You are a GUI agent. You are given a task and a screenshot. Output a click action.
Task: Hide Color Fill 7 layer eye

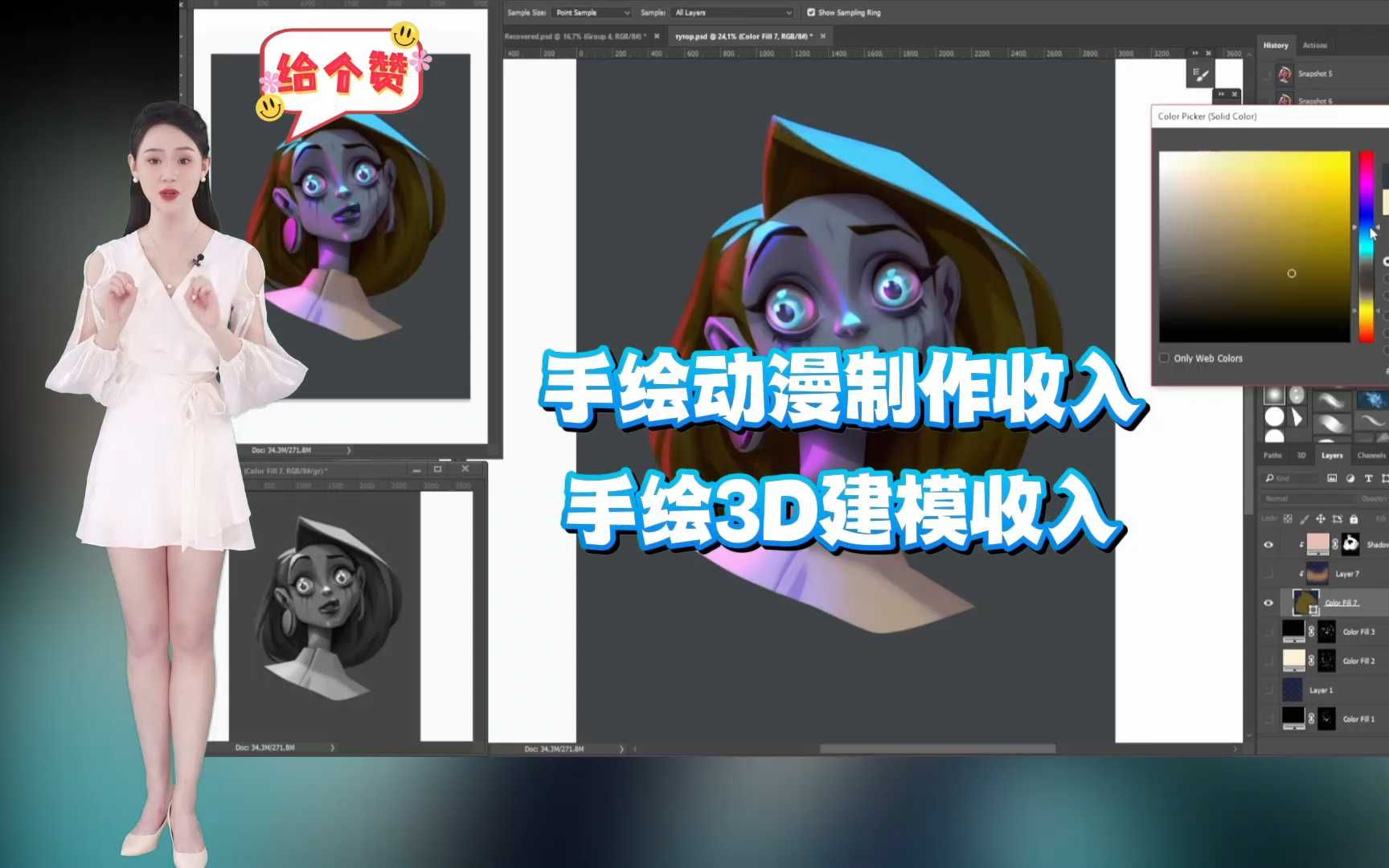click(1268, 603)
